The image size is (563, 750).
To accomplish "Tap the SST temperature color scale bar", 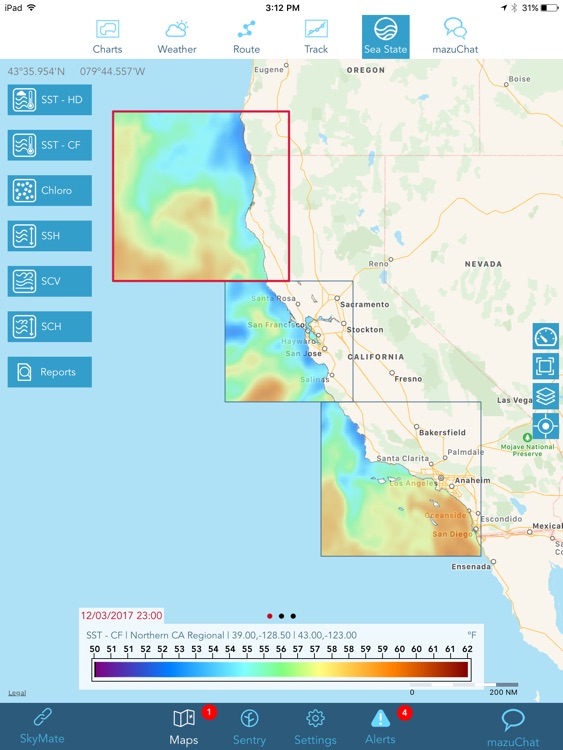I will [x=281, y=669].
